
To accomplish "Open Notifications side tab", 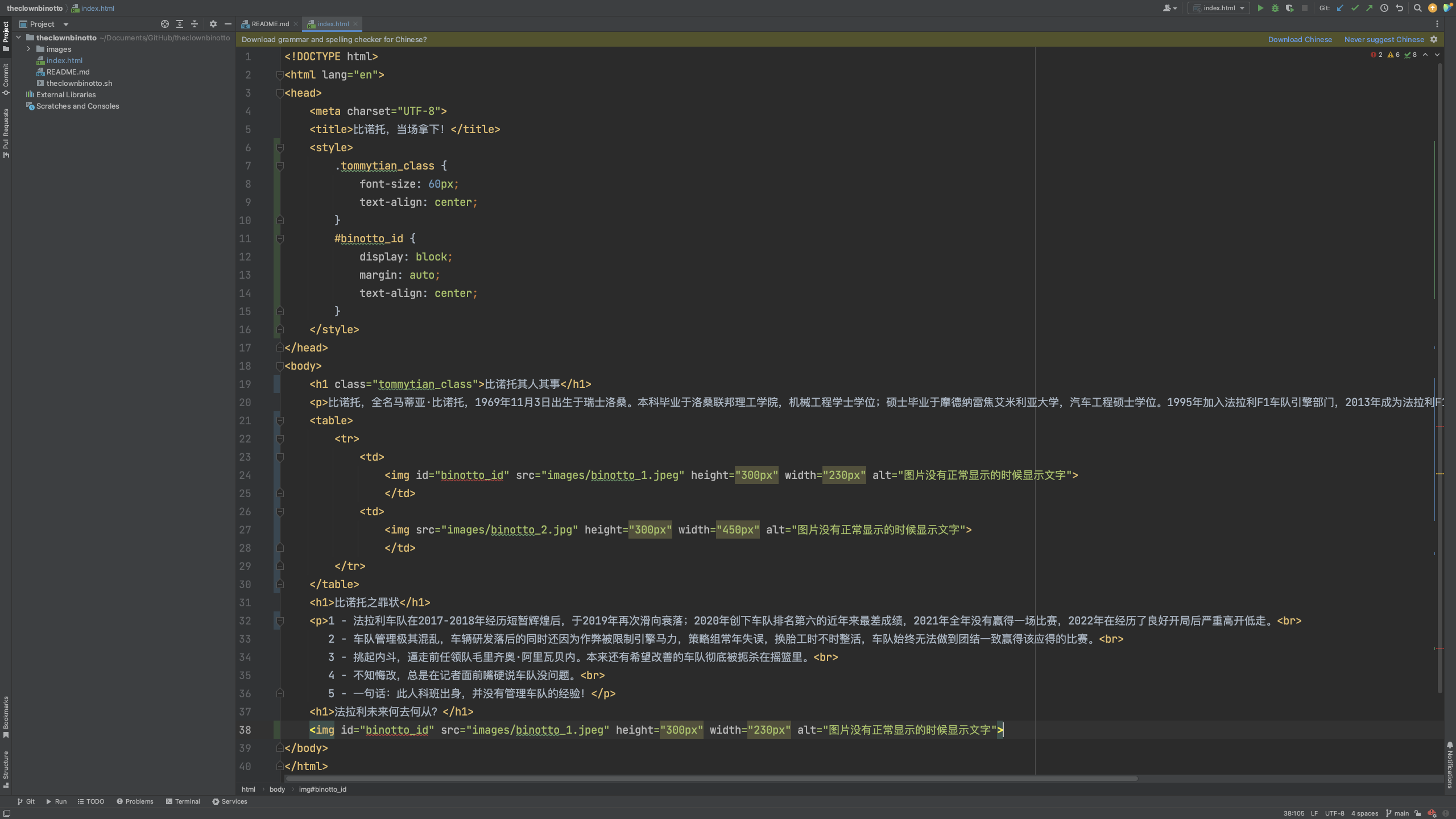I will pyautogui.click(x=1450, y=765).
